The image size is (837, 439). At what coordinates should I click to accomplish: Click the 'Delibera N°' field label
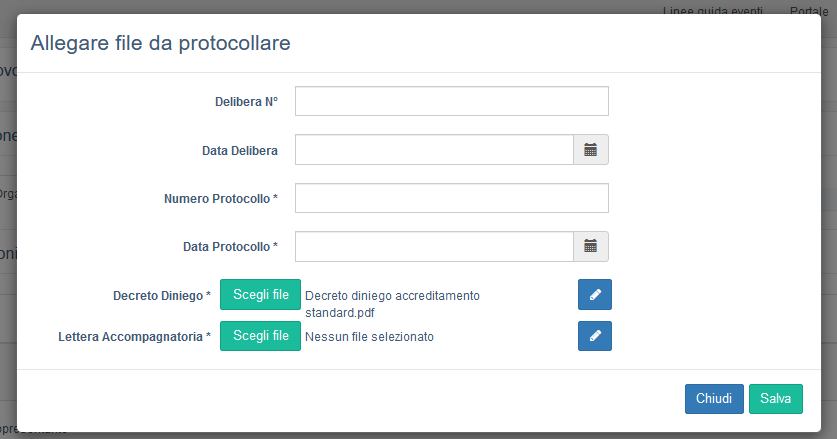(x=246, y=102)
